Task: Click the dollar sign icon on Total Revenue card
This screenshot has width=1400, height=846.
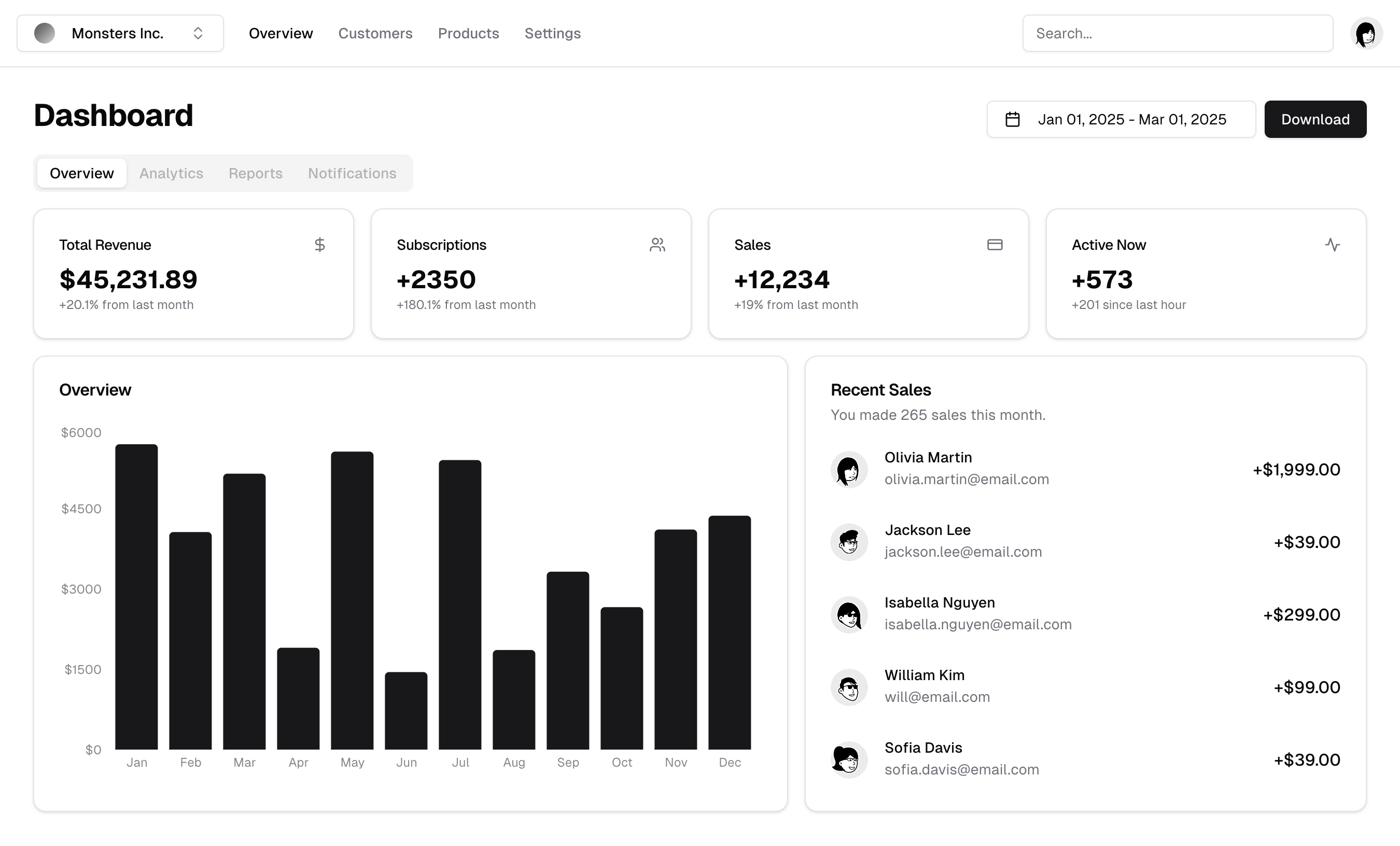Action: tap(319, 245)
